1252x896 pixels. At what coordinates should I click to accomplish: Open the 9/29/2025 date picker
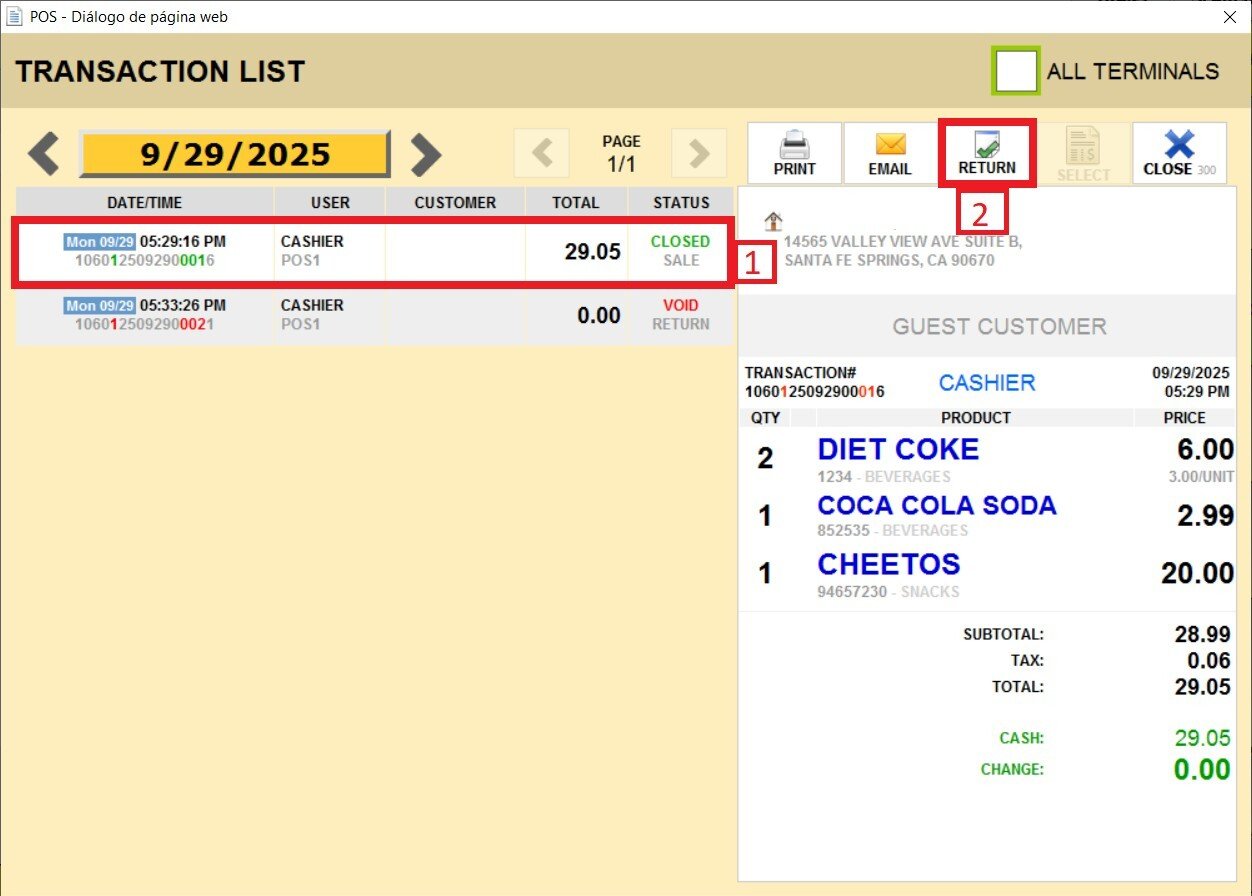pos(235,154)
